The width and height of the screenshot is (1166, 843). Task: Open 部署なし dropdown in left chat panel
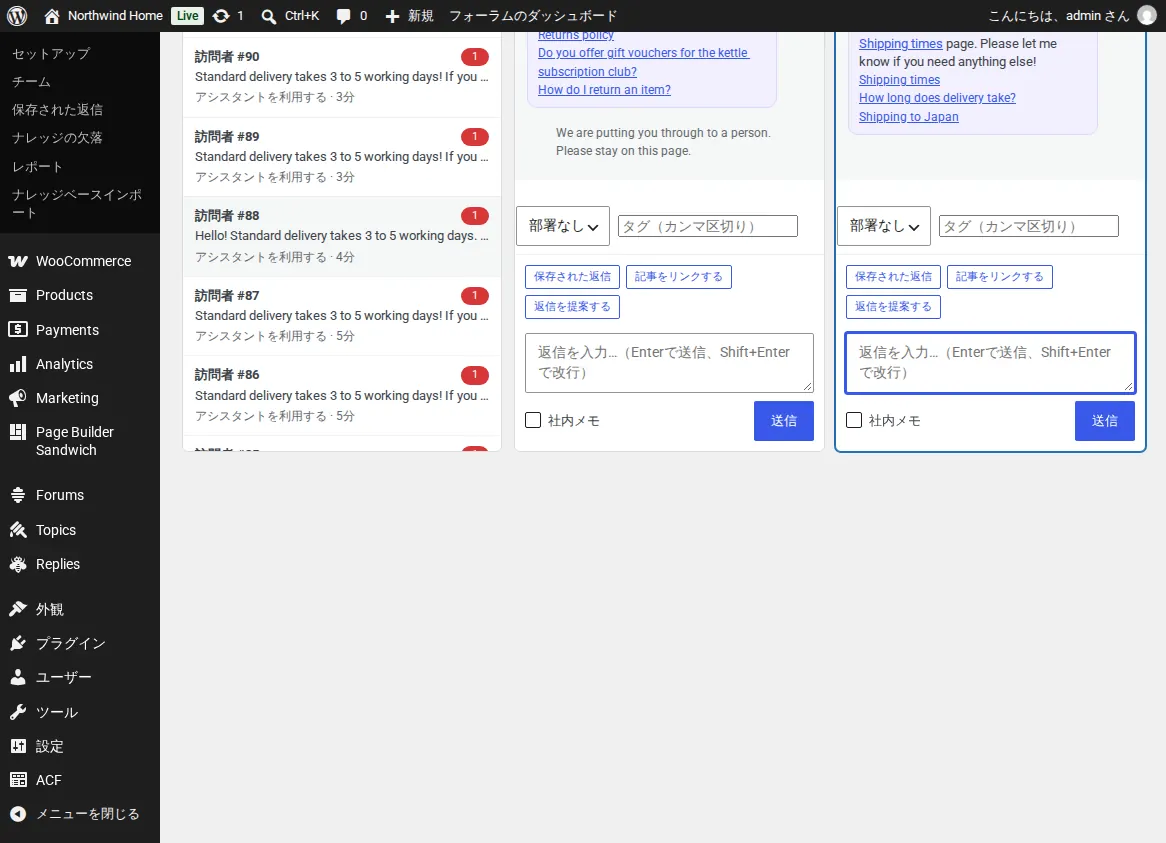pyautogui.click(x=562, y=226)
